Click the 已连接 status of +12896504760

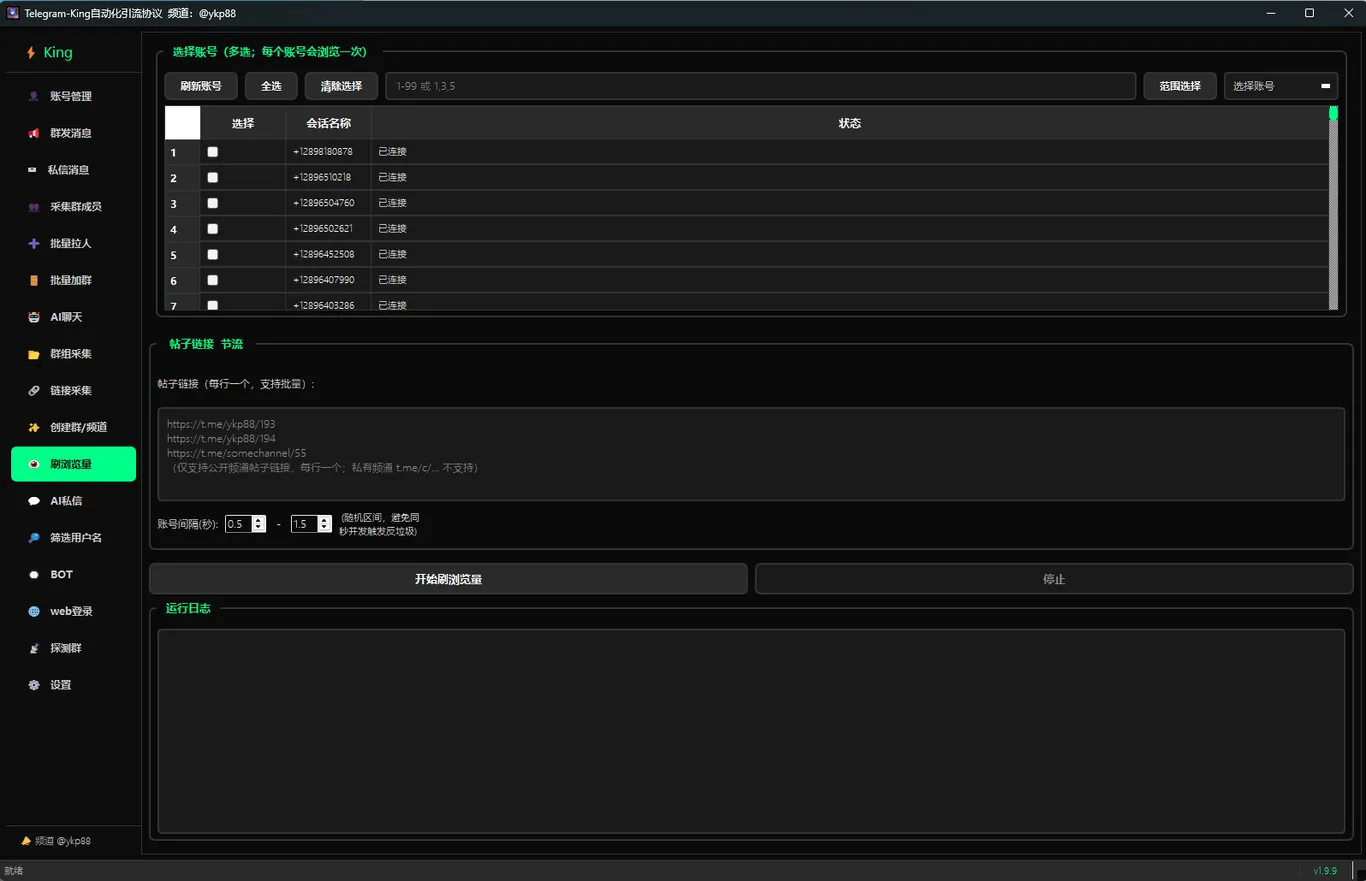392,203
